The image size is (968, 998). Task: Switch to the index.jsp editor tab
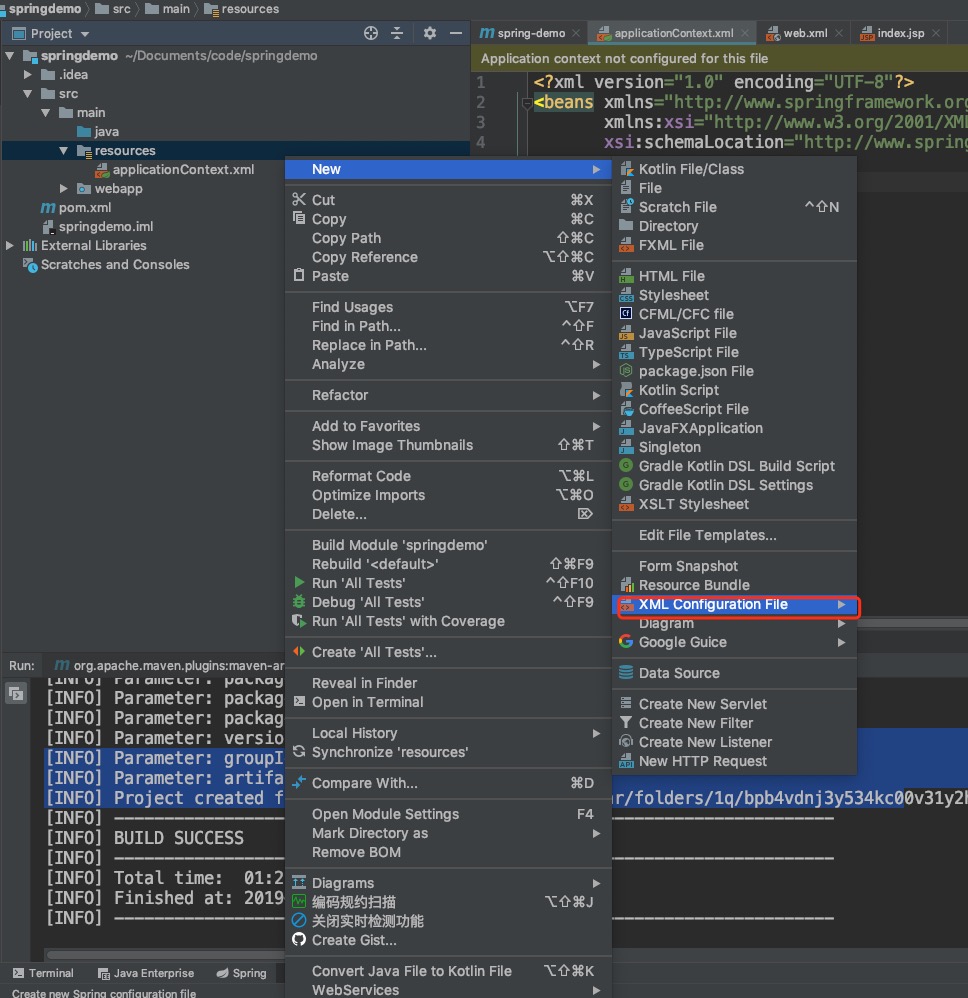point(900,33)
